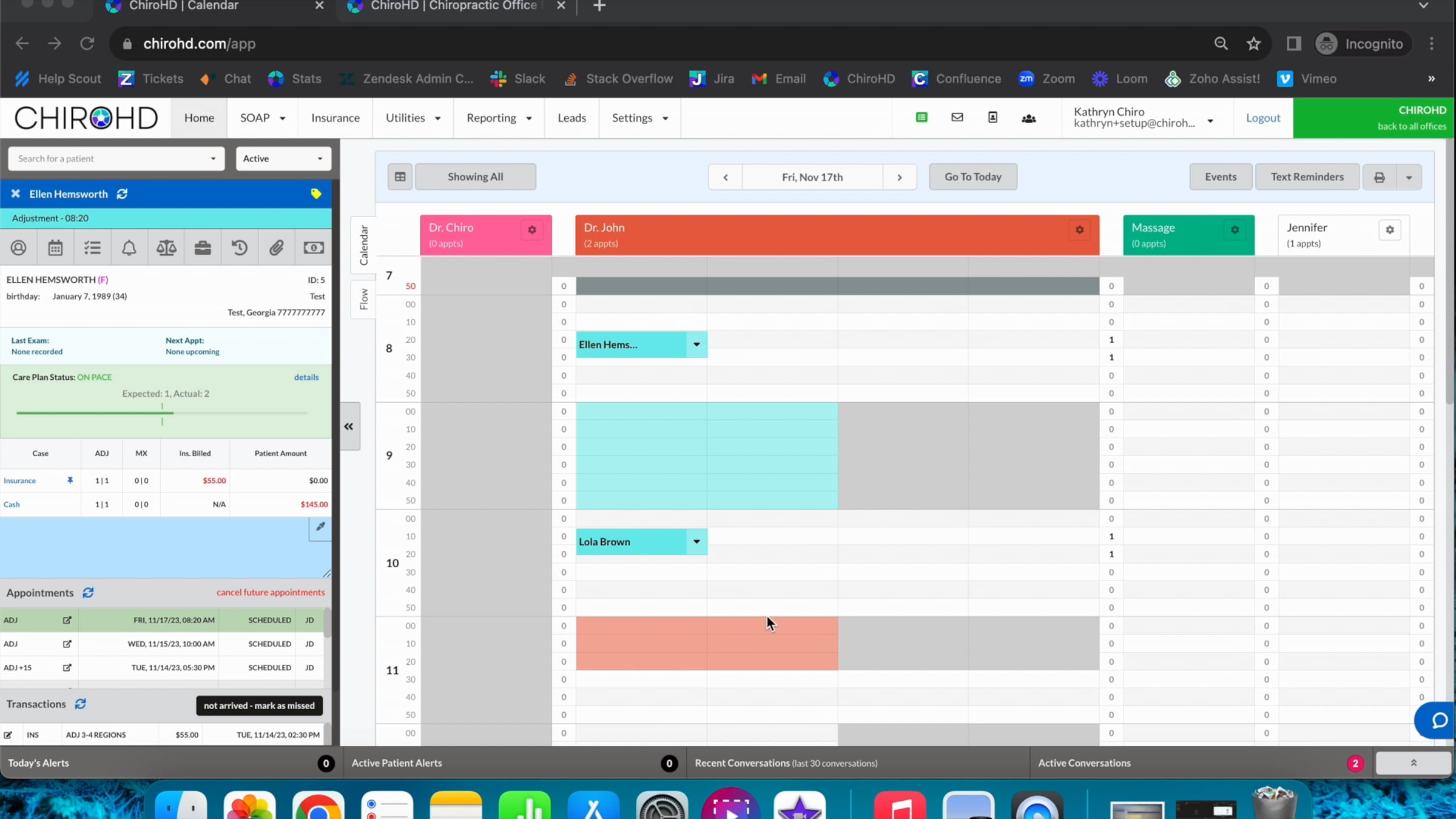
Task: Open the patient alerts bell icon
Action: tap(129, 248)
